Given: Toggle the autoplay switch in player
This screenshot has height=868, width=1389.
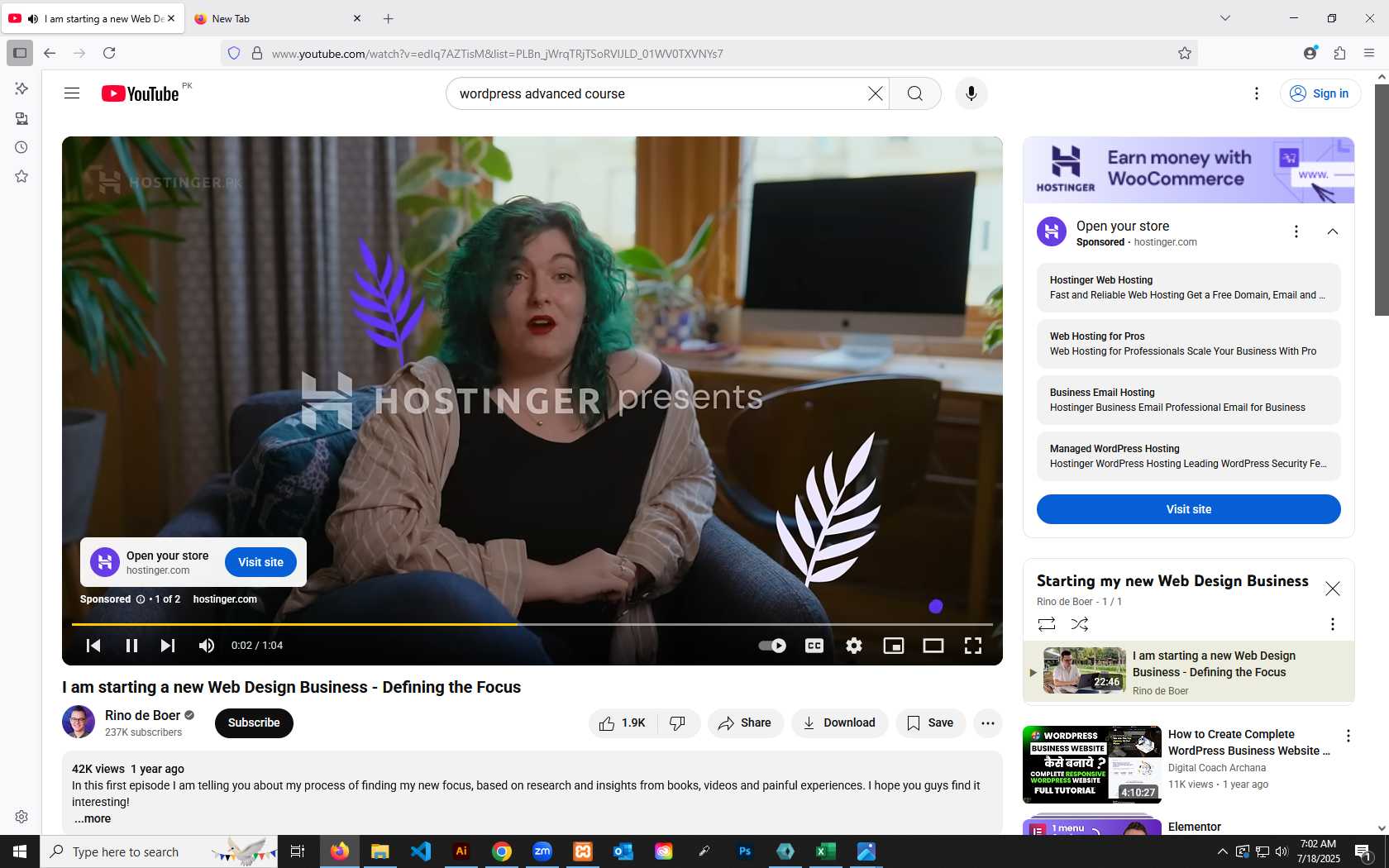Looking at the screenshot, I should tap(772, 646).
